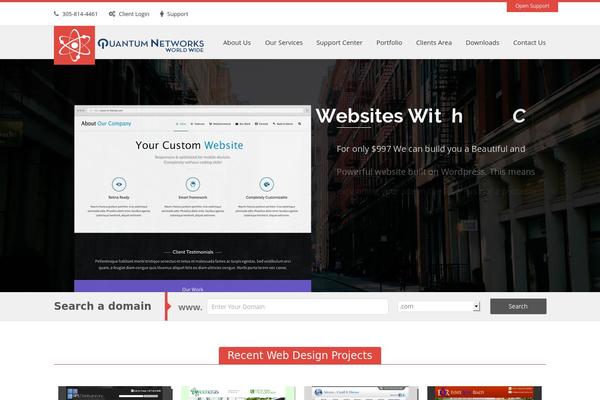Go to Support Center

[x=339, y=42]
